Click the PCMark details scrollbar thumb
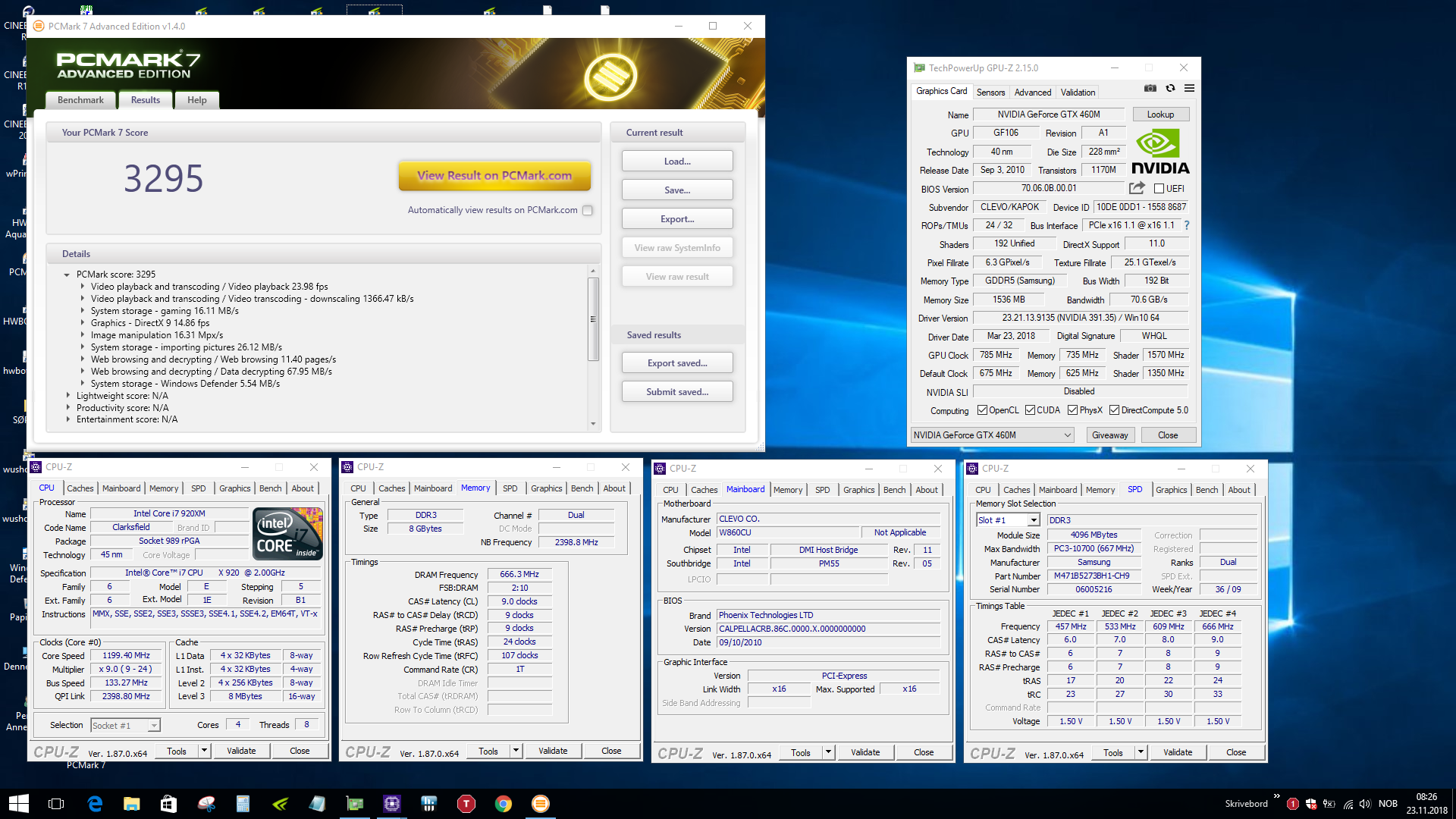Screen dimensions: 1456x819 pos(593,319)
